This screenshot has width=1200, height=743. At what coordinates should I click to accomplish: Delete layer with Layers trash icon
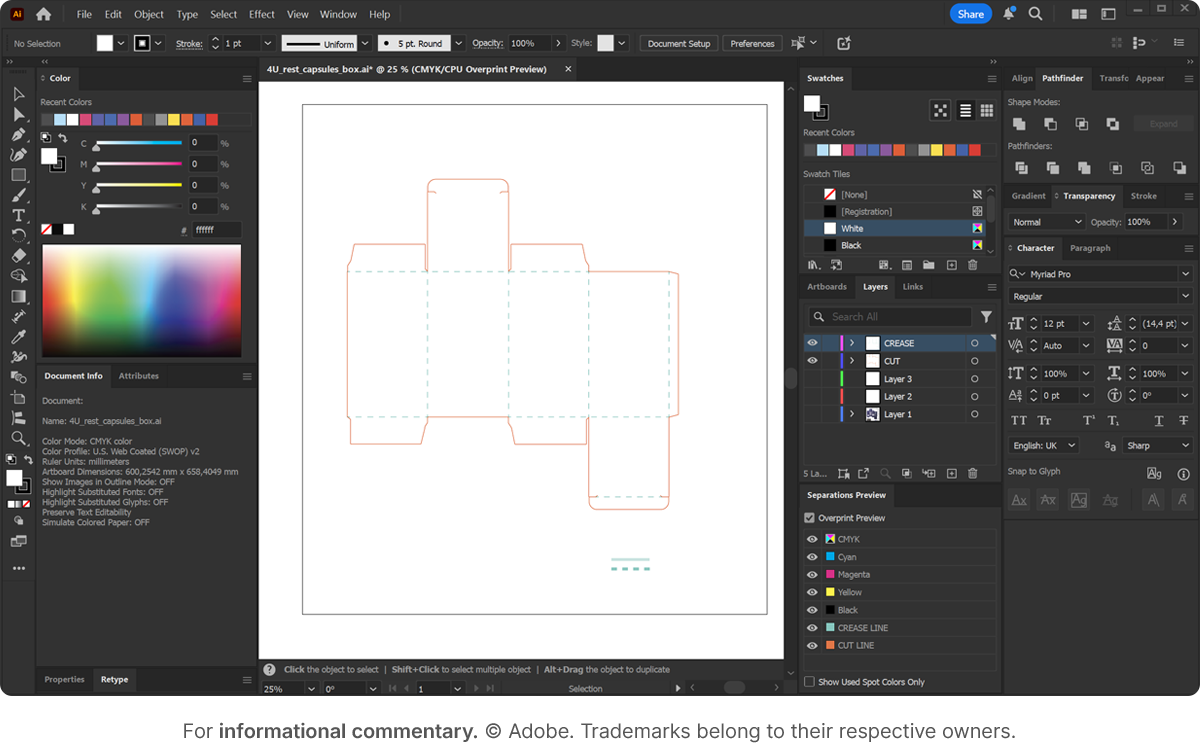(x=973, y=473)
